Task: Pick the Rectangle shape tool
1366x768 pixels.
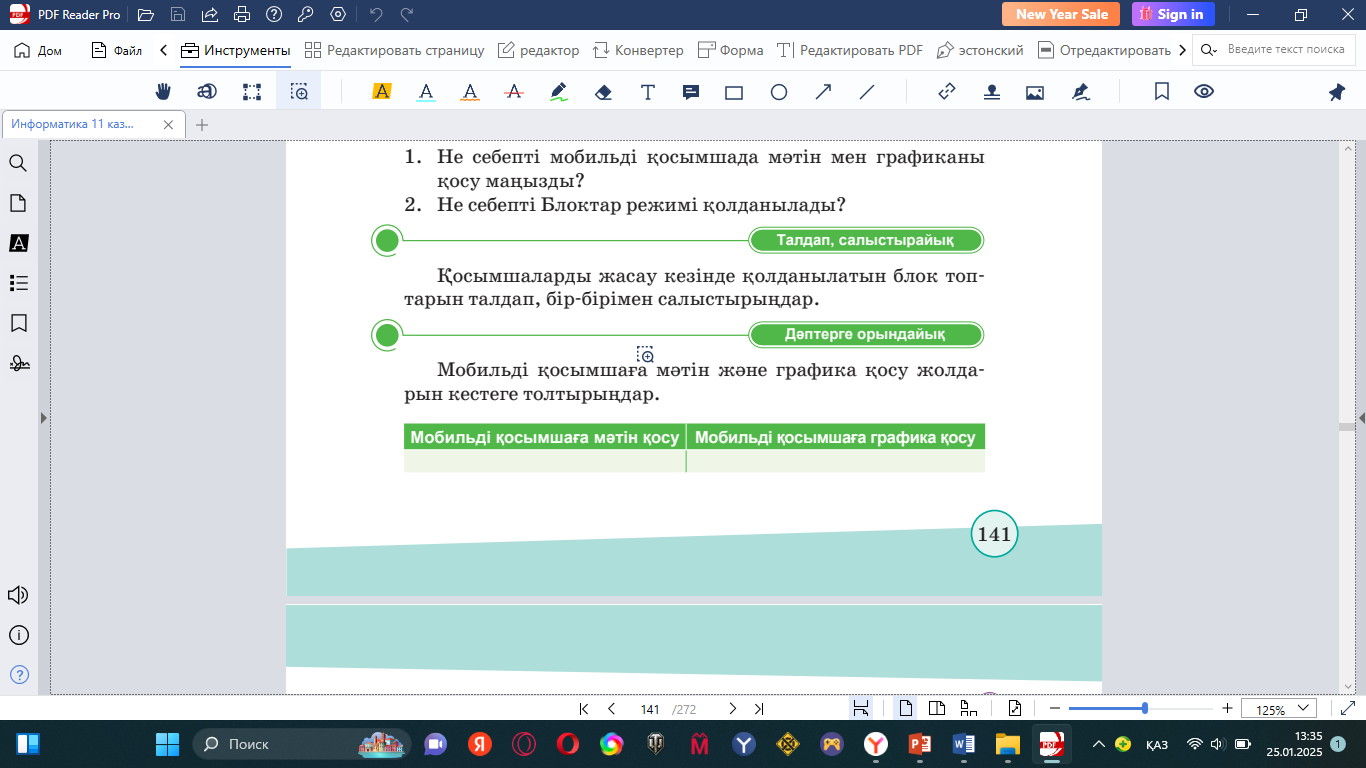Action: (734, 92)
